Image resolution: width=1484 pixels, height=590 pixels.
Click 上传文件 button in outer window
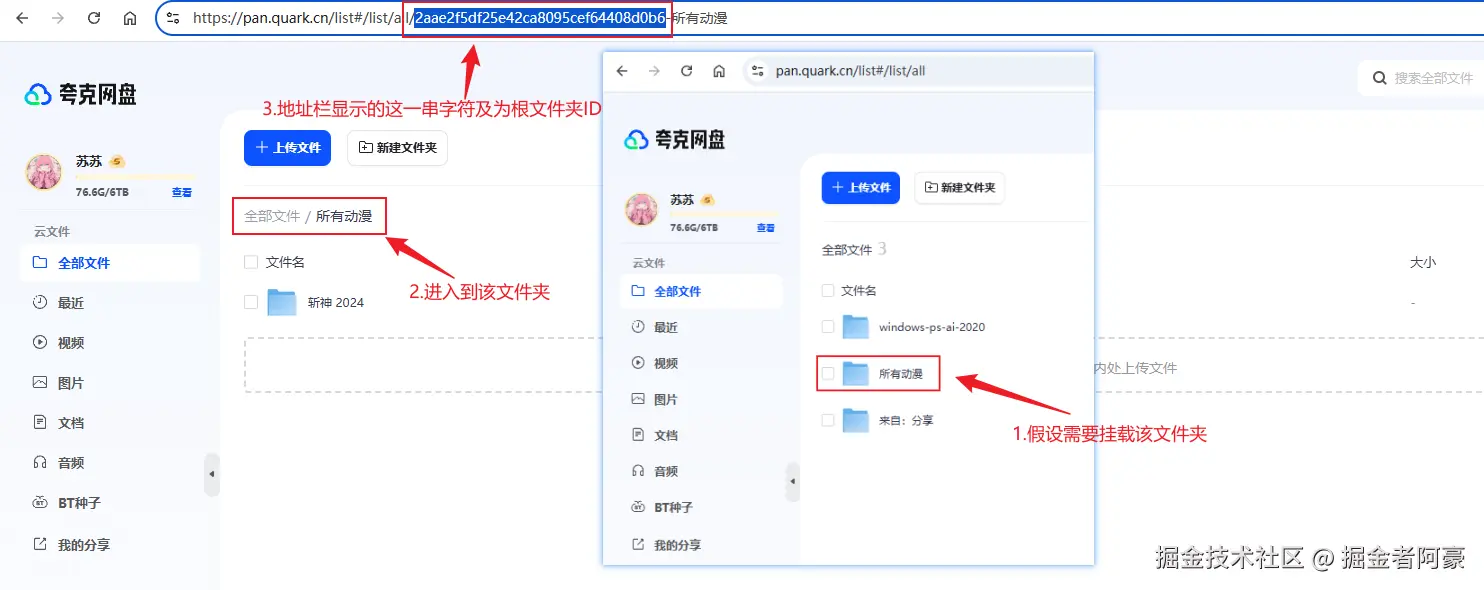click(x=287, y=148)
